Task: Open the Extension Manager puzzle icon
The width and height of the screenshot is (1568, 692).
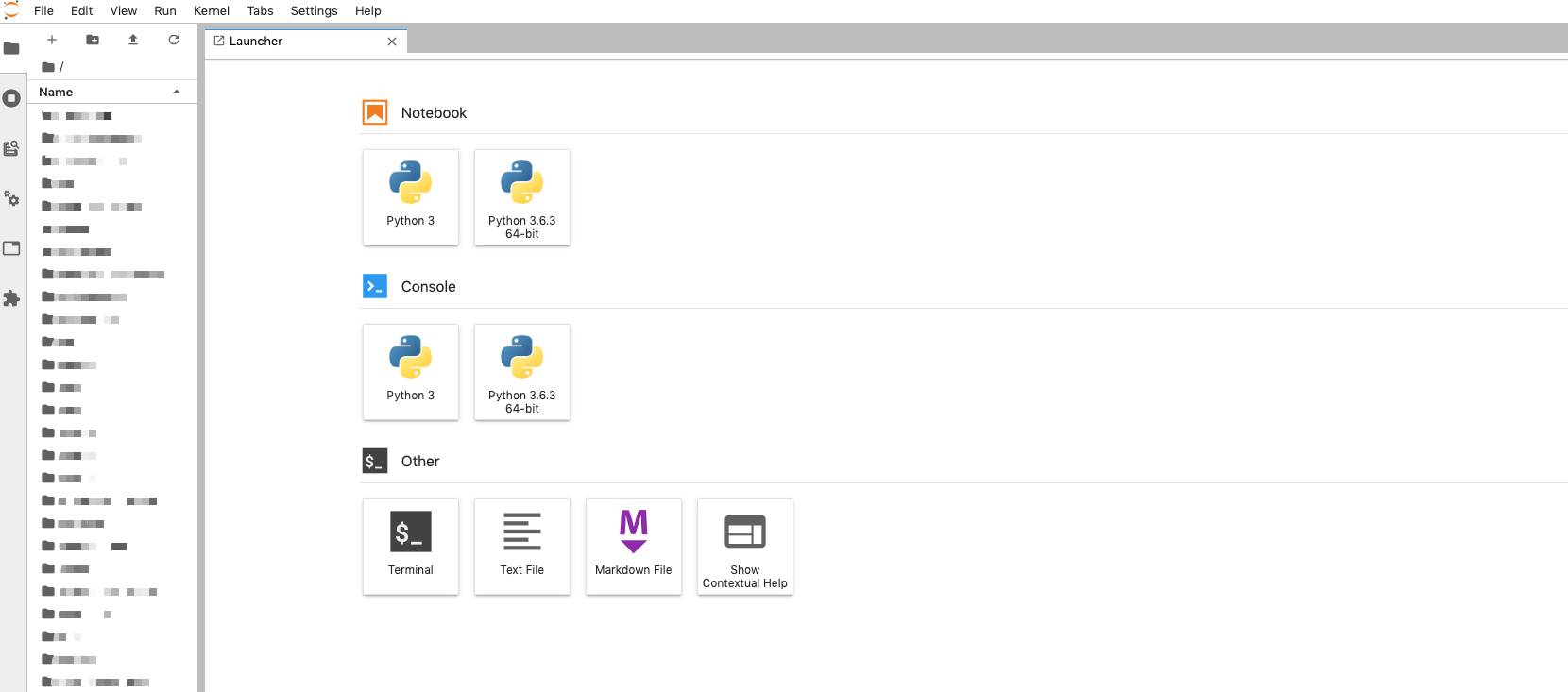Action: pyautogui.click(x=11, y=298)
